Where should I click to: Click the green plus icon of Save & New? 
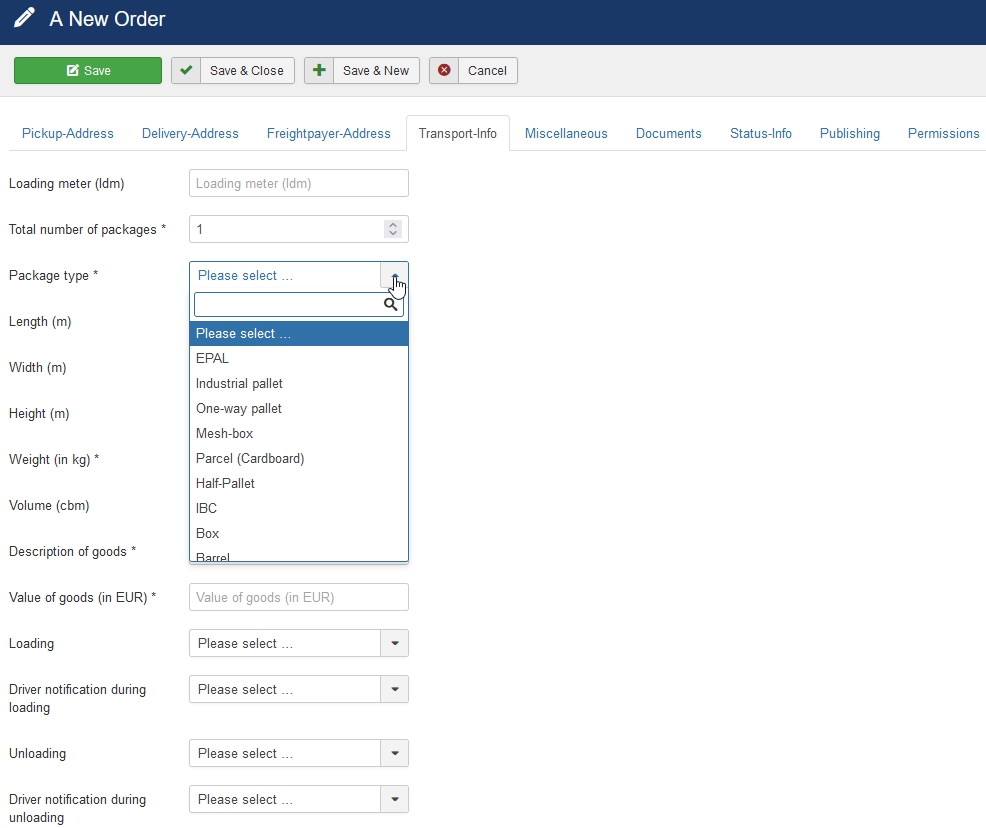[x=319, y=70]
